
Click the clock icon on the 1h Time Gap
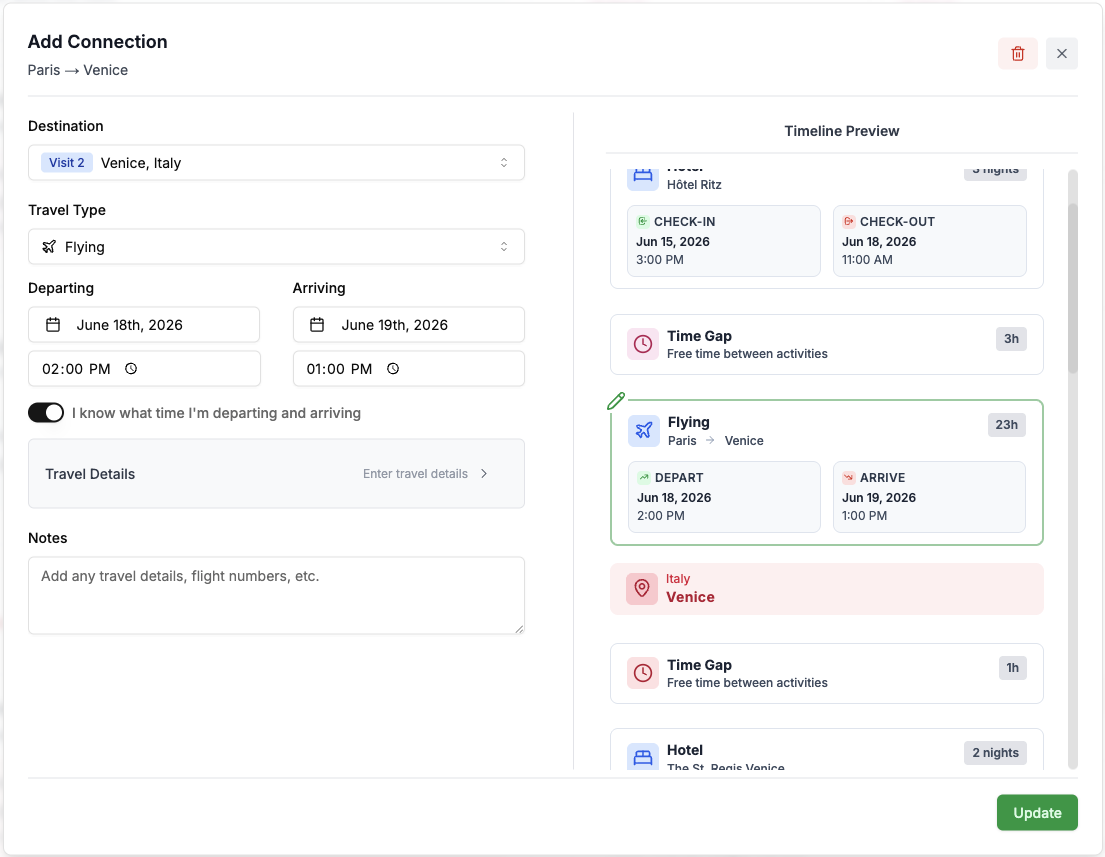[x=643, y=673]
